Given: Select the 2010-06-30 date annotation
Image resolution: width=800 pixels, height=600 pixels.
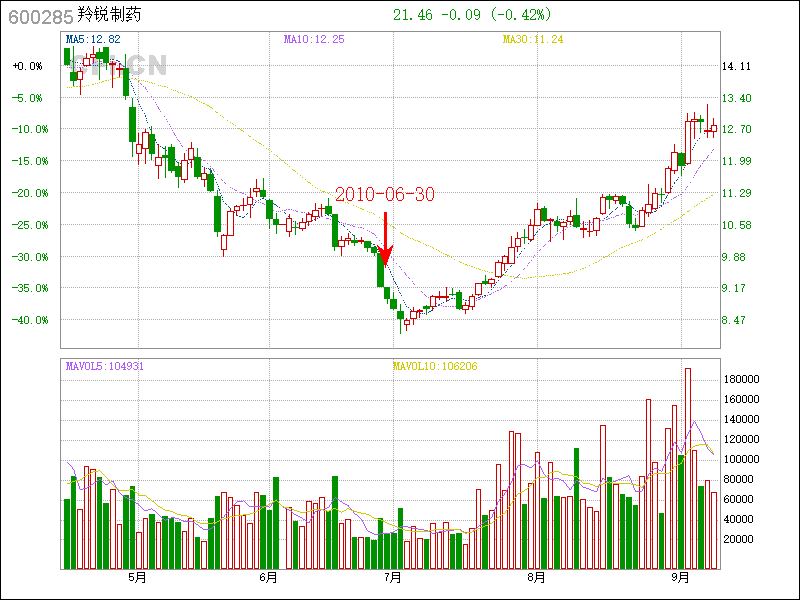Looking at the screenshot, I should [x=385, y=195].
